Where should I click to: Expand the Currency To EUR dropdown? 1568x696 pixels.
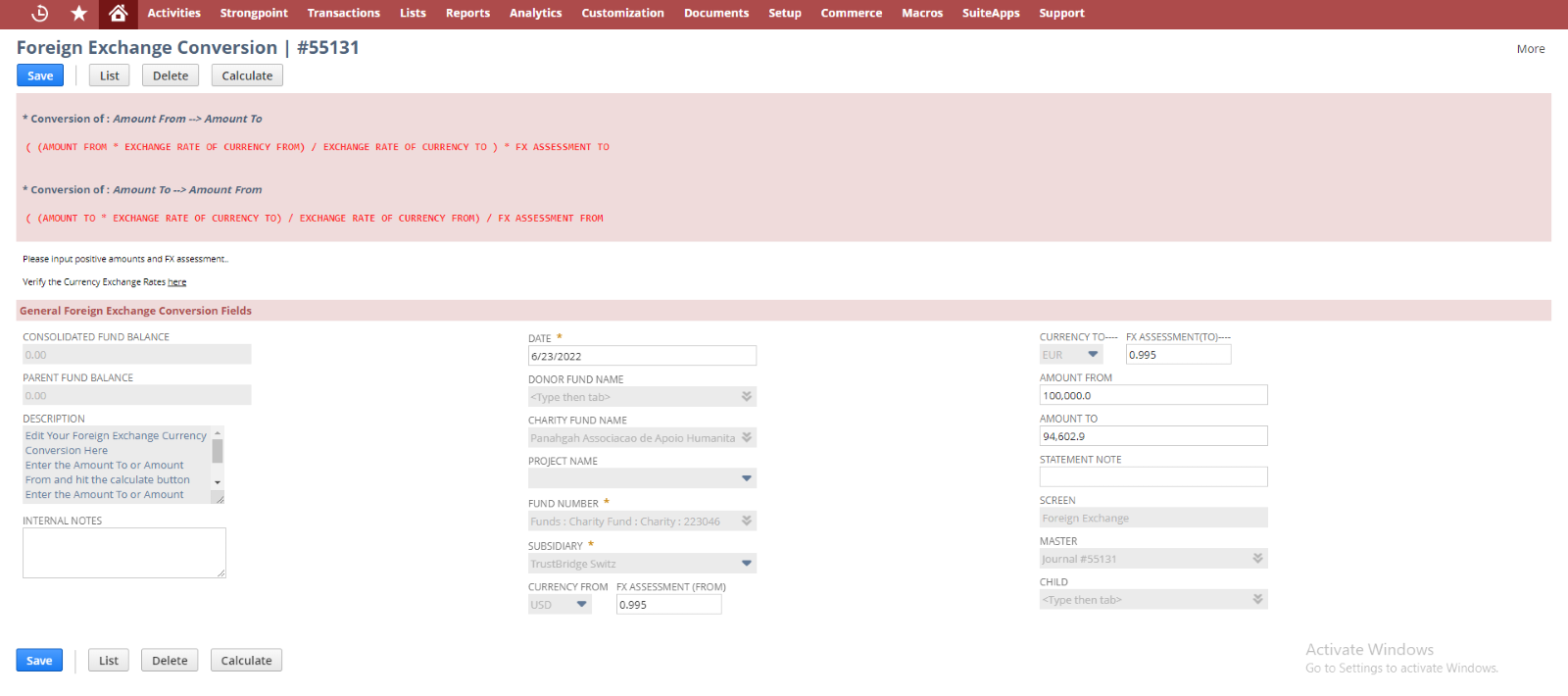point(1093,355)
